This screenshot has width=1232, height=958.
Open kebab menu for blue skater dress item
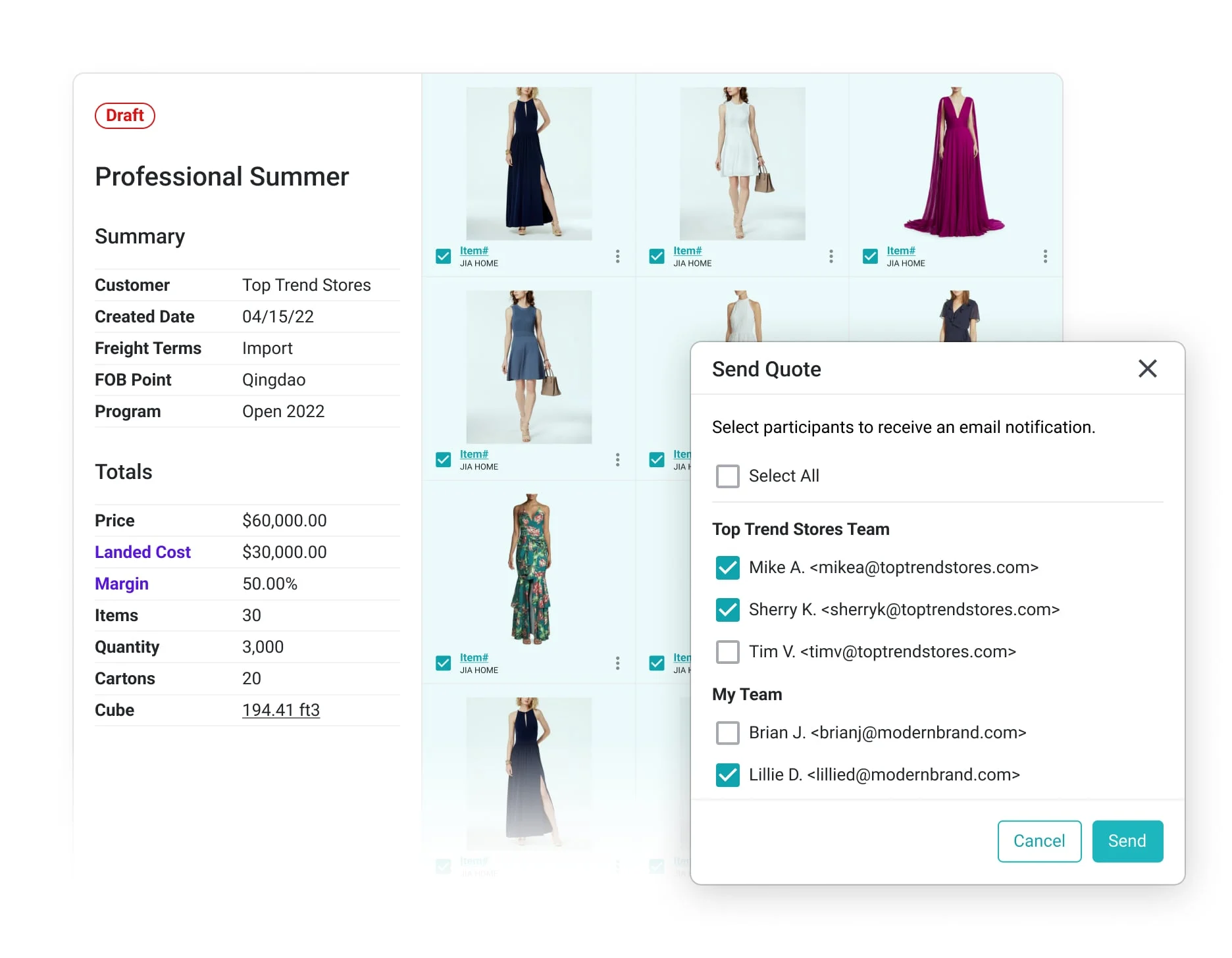point(617,459)
